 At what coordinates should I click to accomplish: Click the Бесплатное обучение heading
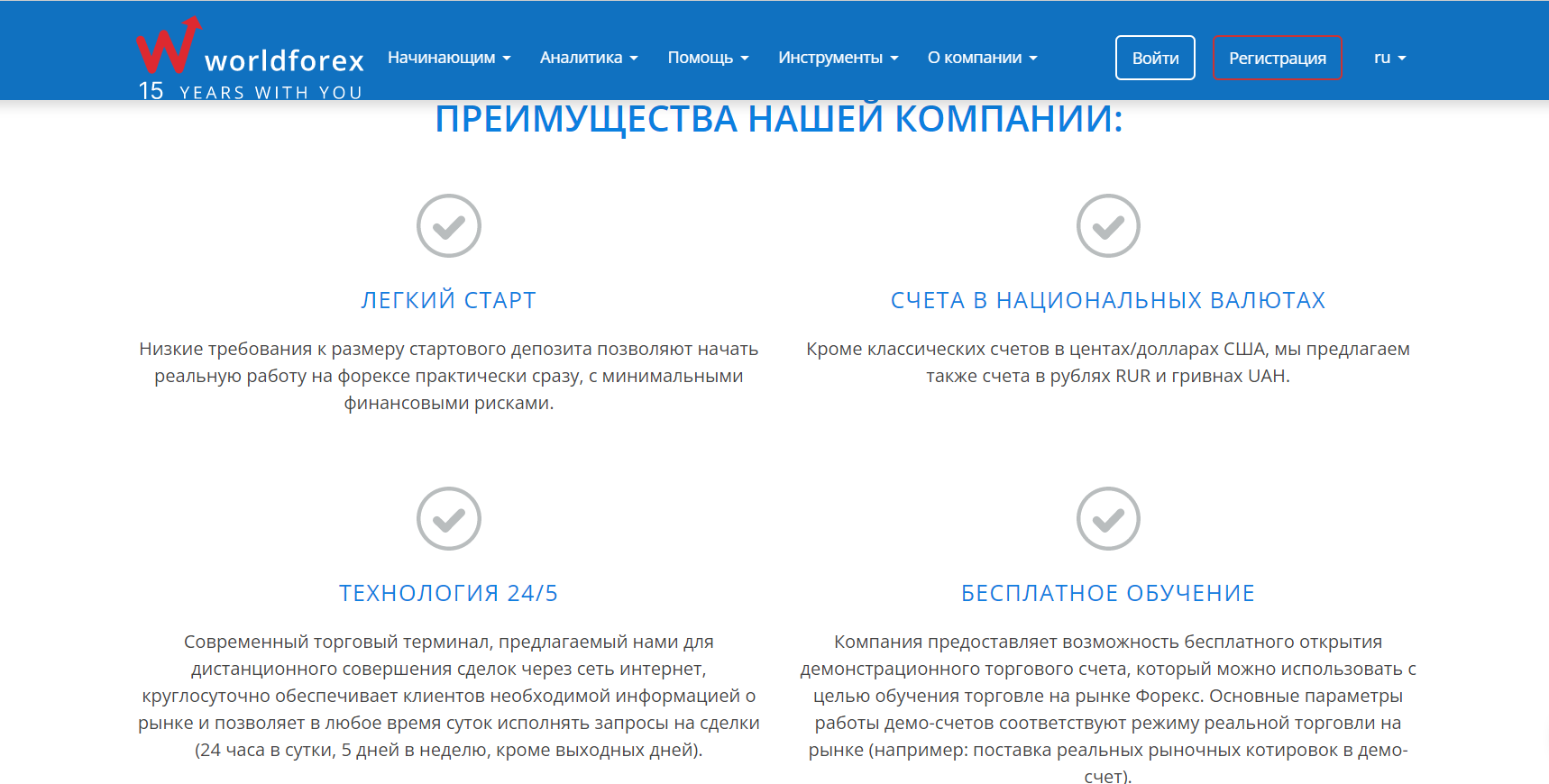coord(1108,593)
